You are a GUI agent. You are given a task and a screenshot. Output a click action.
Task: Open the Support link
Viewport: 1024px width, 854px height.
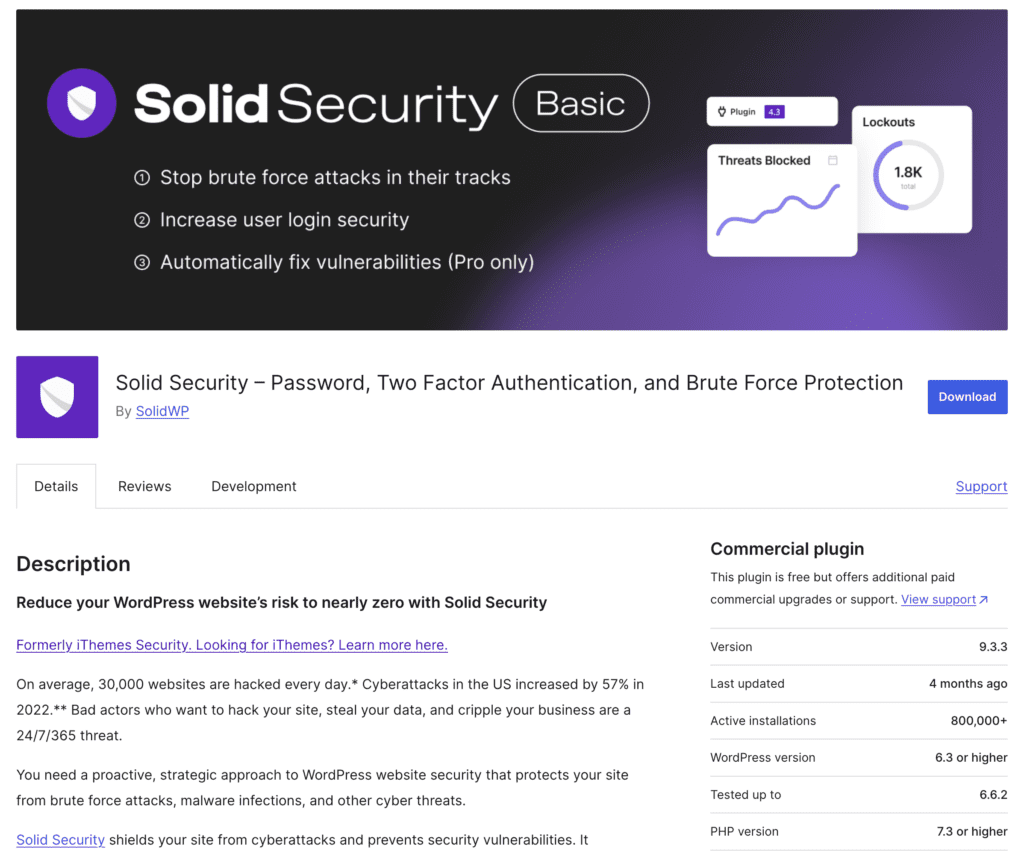pyautogui.click(x=981, y=487)
